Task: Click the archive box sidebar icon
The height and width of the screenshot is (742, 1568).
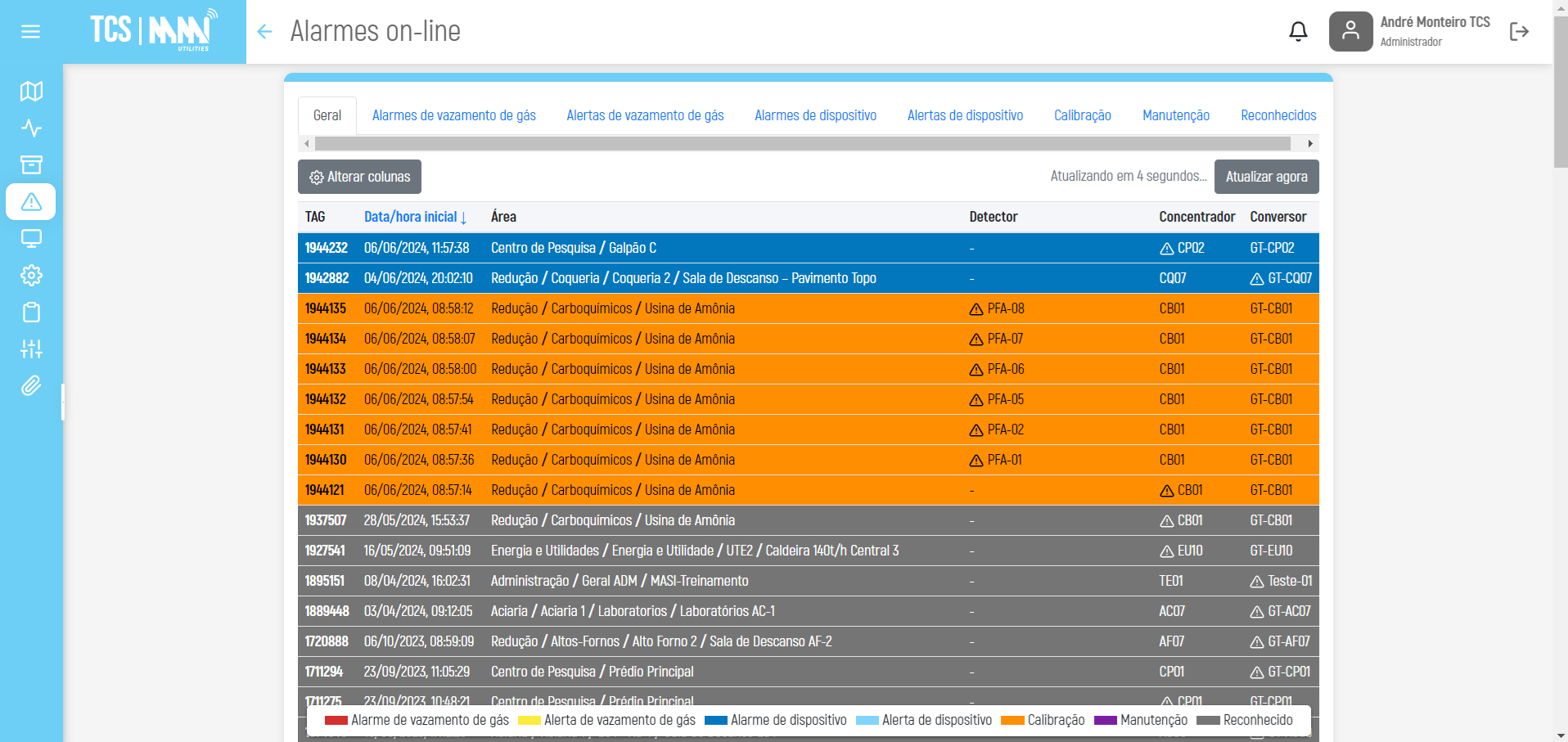Action: coord(31,164)
